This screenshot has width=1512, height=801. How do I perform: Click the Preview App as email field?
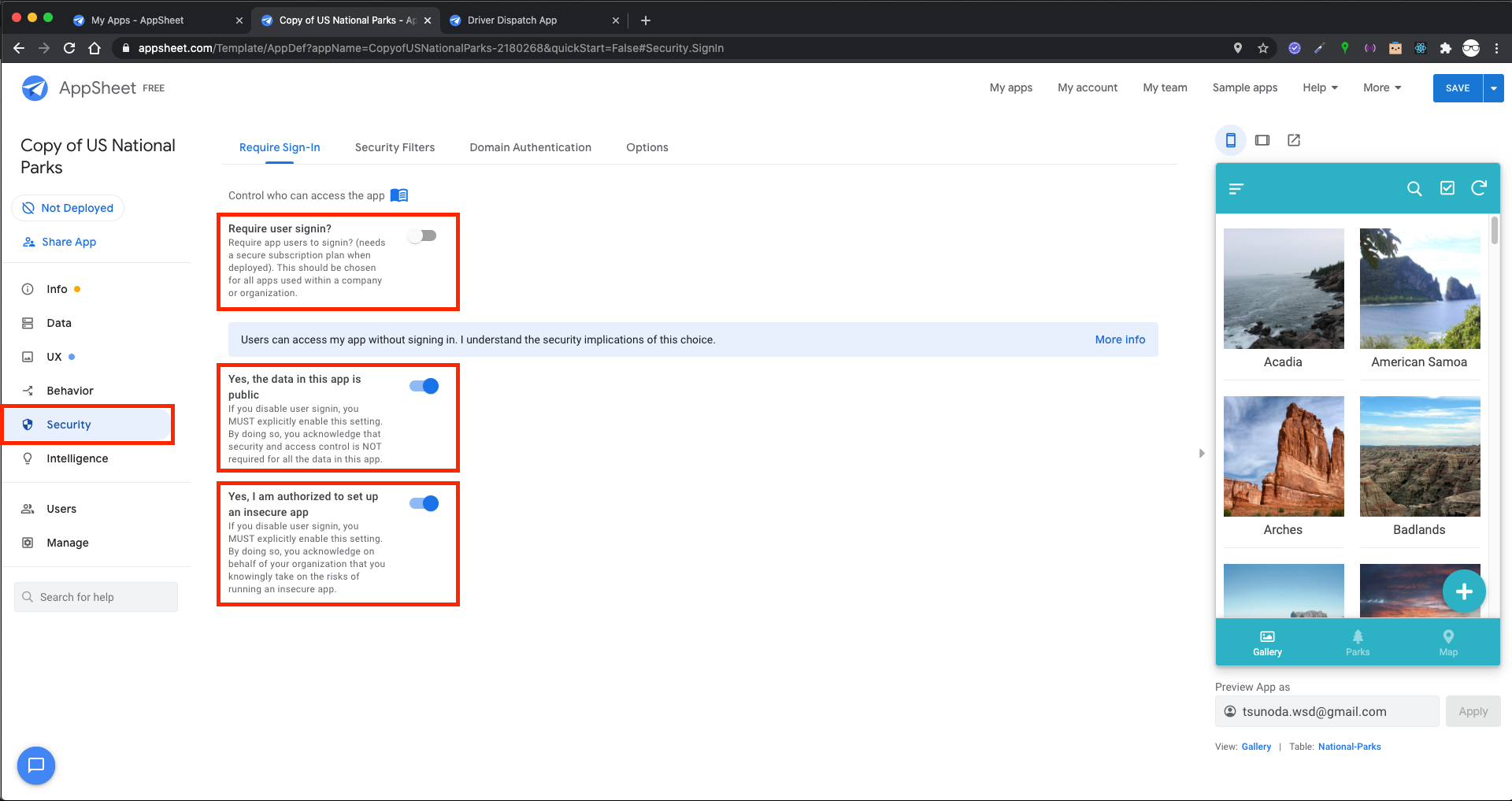pyautogui.click(x=1327, y=711)
